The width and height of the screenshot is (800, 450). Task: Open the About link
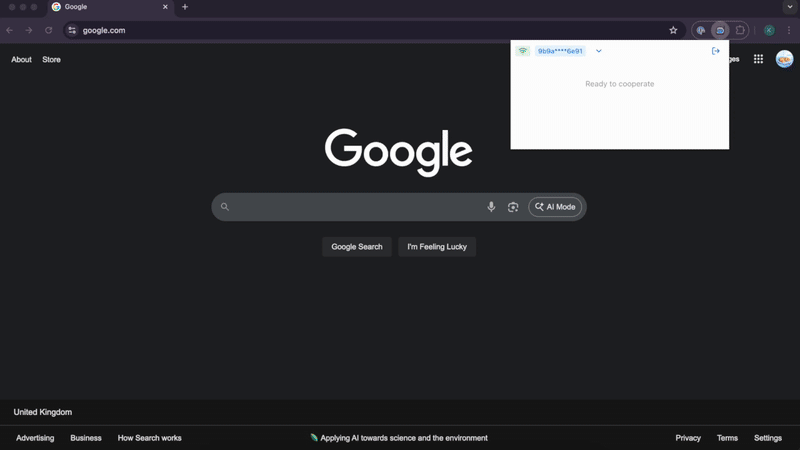point(21,60)
